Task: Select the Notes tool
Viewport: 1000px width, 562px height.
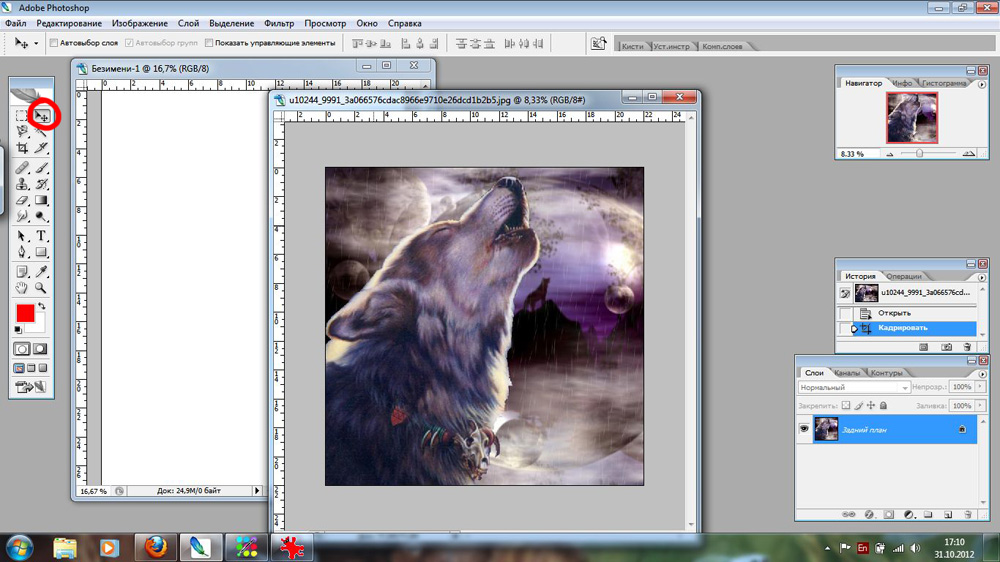Action: [x=22, y=272]
